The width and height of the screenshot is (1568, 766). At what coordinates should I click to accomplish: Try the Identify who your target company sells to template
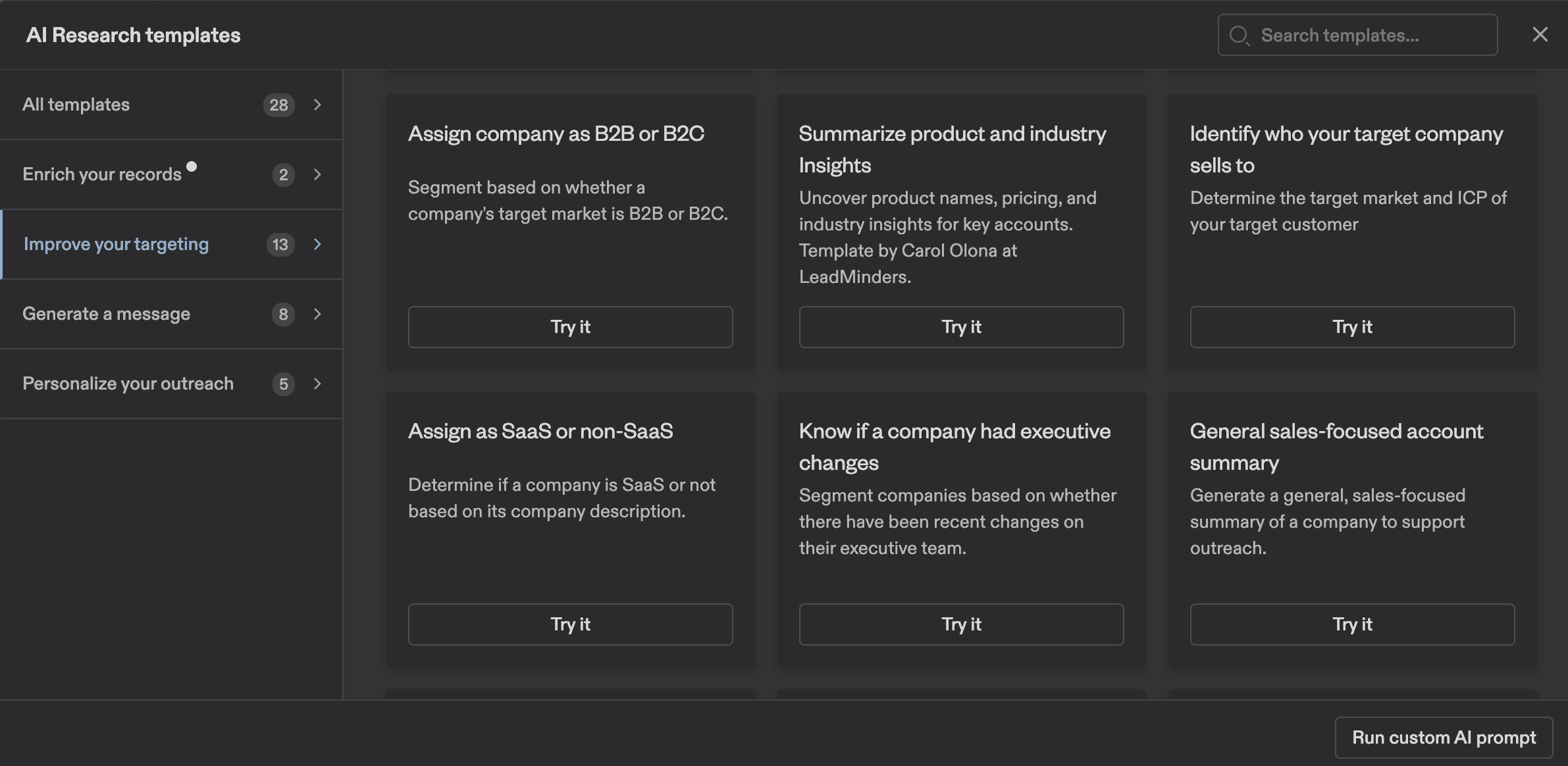click(x=1351, y=326)
